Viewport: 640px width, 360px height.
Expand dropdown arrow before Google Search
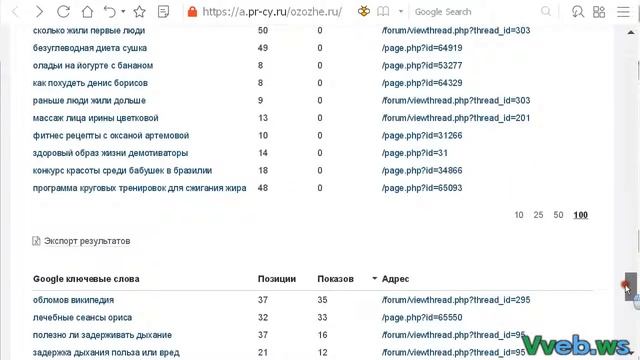click(401, 11)
